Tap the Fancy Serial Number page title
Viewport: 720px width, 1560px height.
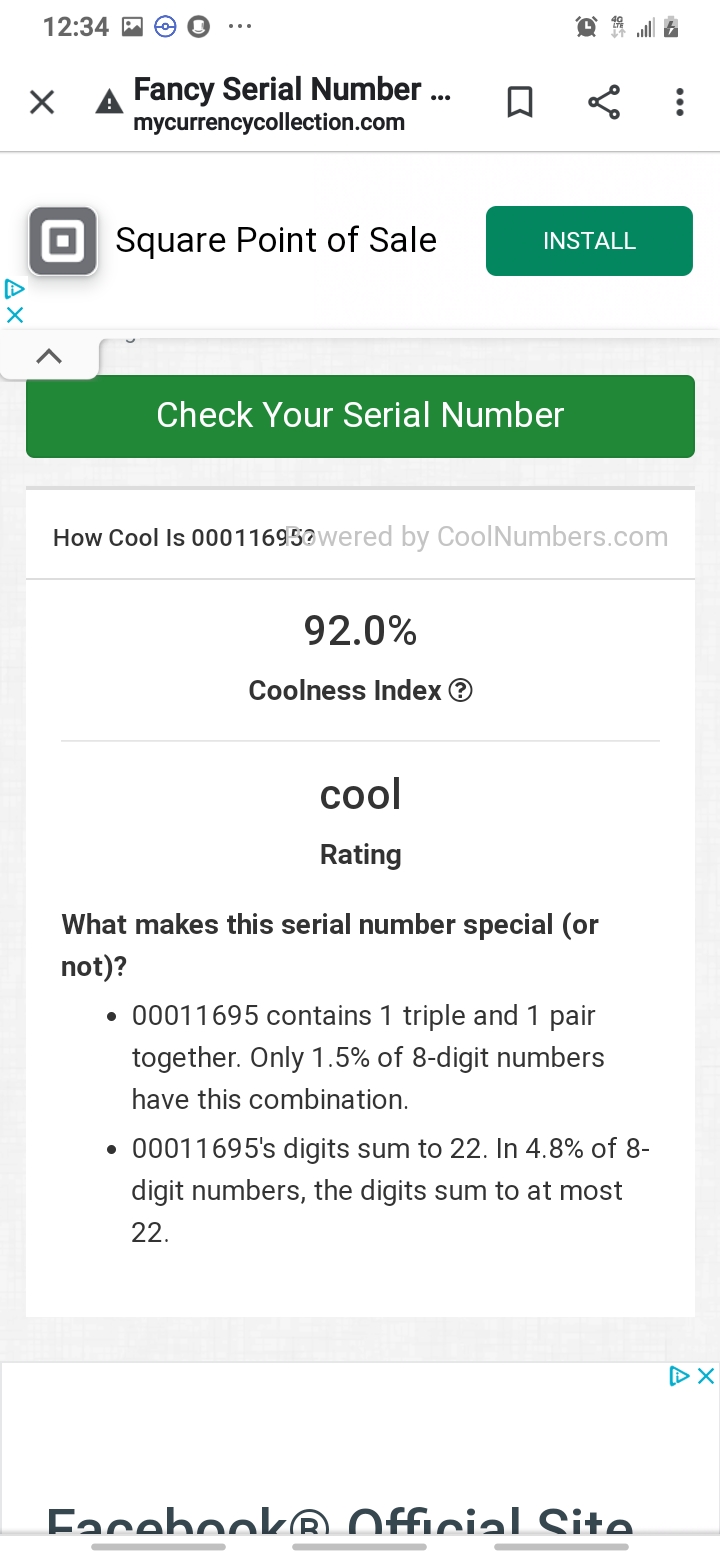click(x=291, y=89)
